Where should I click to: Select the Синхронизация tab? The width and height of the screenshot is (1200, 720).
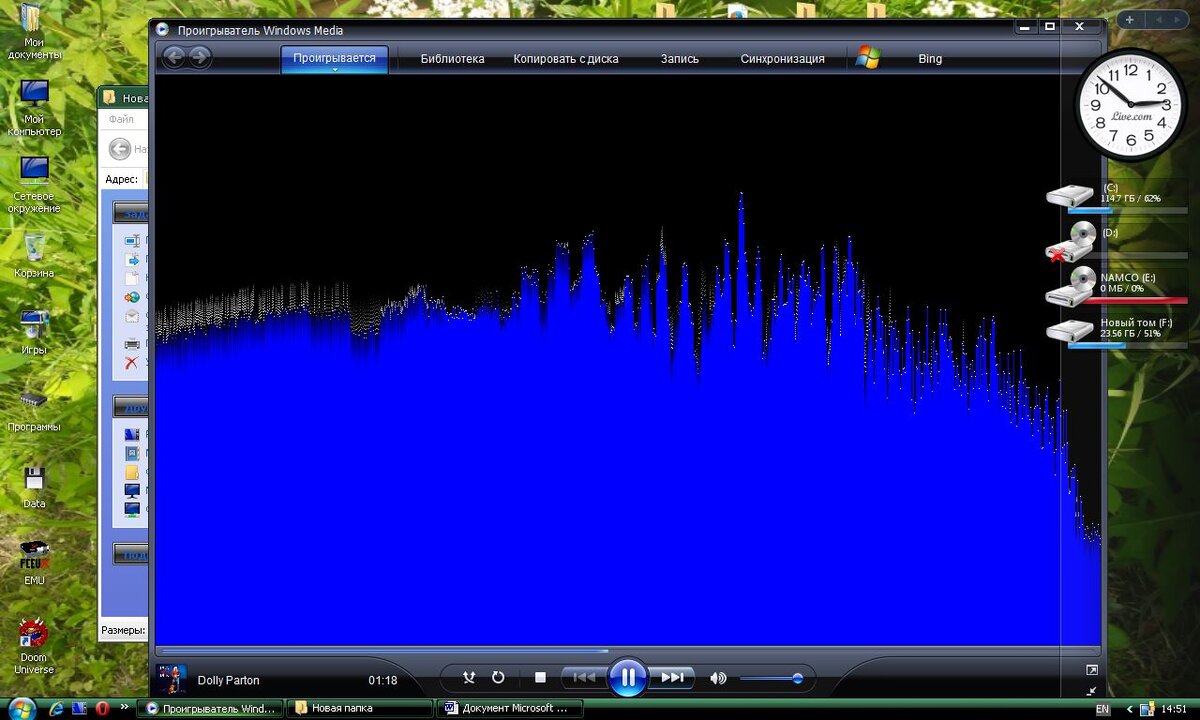[783, 59]
